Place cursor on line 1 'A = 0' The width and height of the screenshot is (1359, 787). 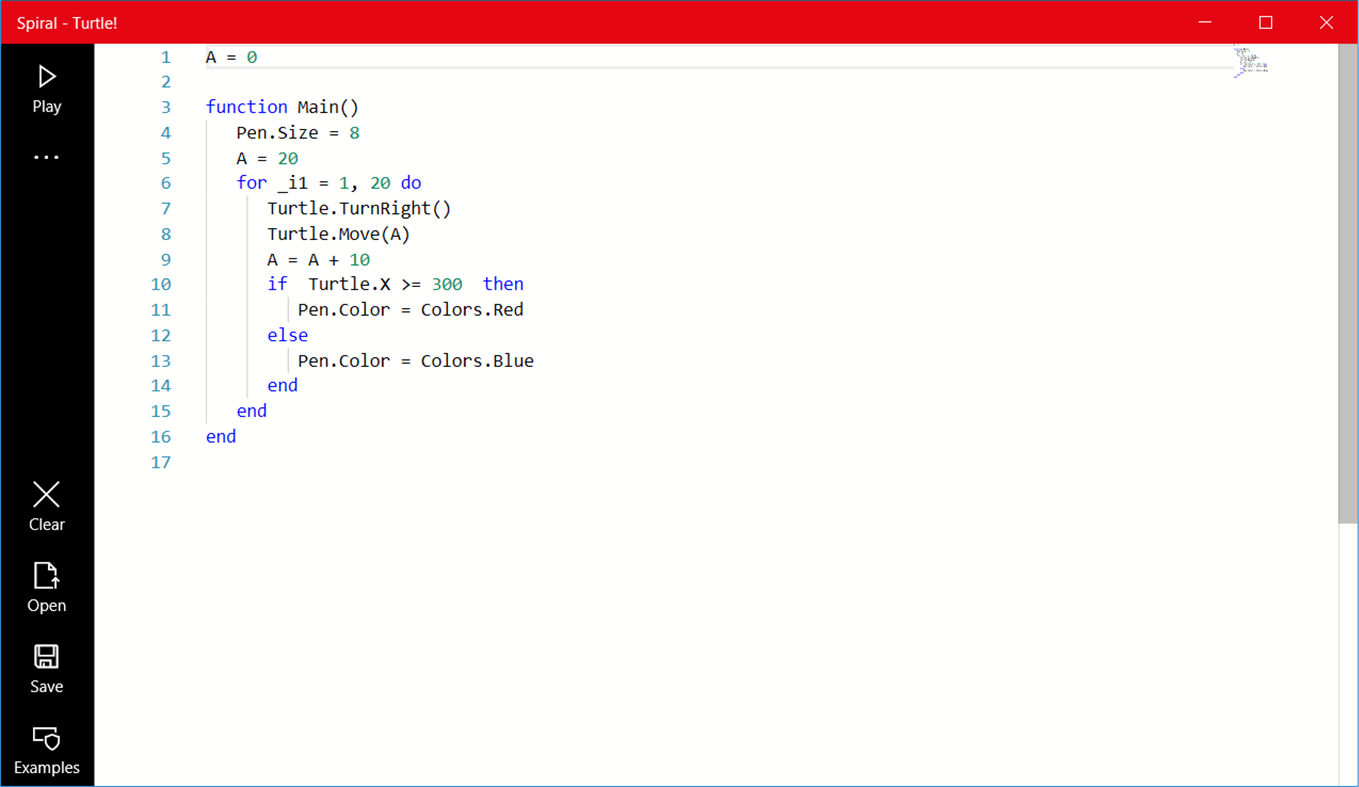230,57
